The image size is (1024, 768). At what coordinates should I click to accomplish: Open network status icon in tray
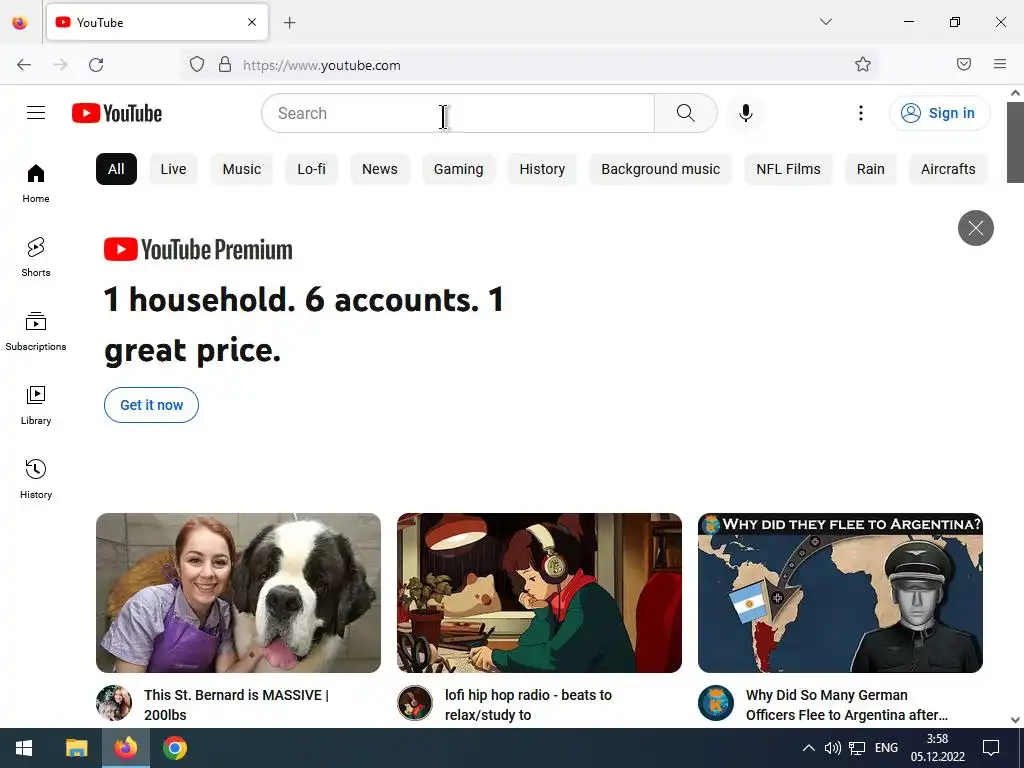(857, 748)
